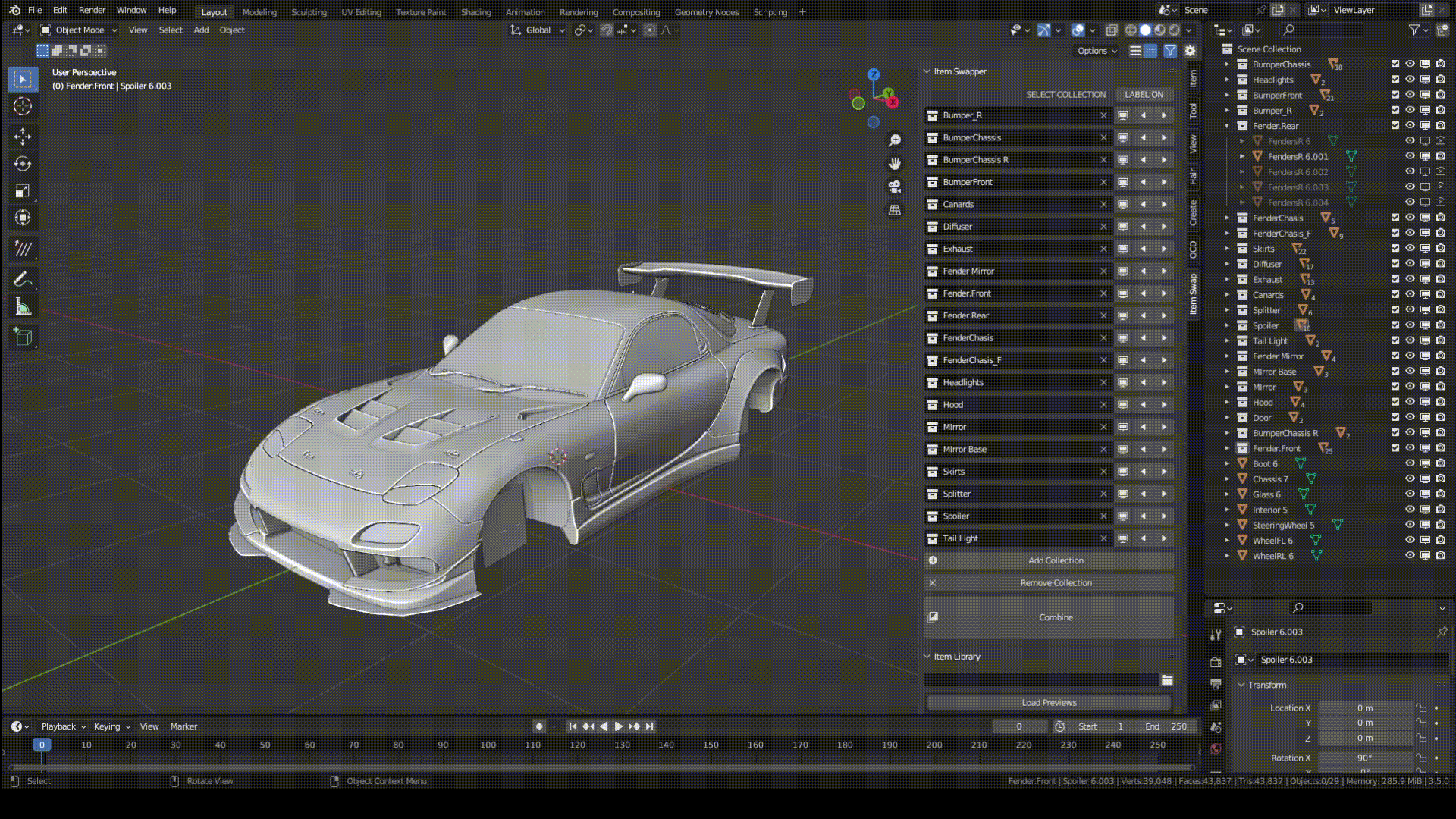This screenshot has width=1456, height=819.
Task: Open the Object Mode dropdown
Action: coord(79,30)
